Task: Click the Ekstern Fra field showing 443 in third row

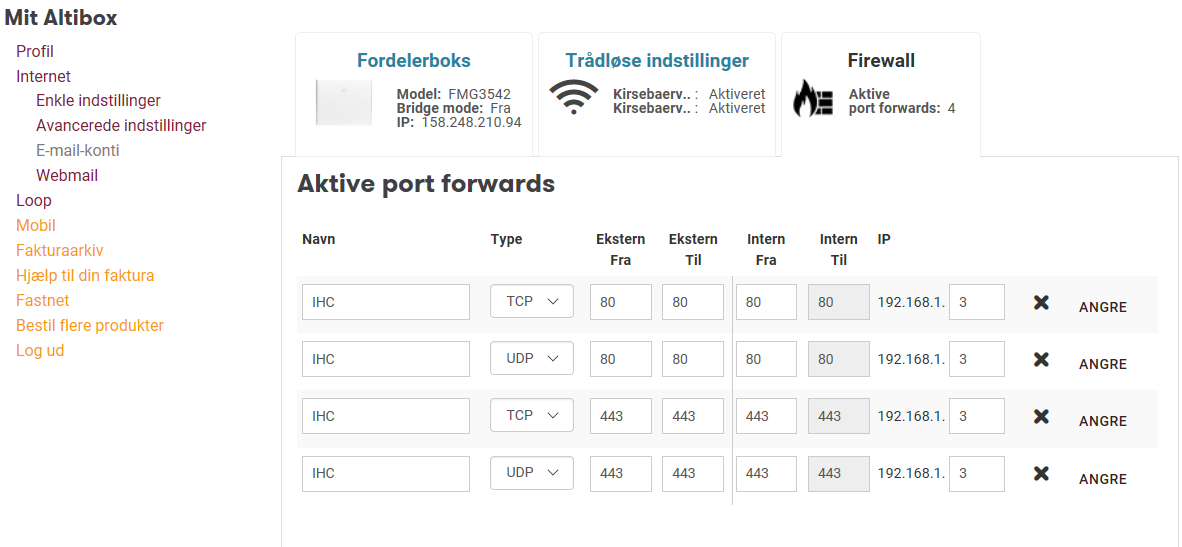Action: [620, 416]
